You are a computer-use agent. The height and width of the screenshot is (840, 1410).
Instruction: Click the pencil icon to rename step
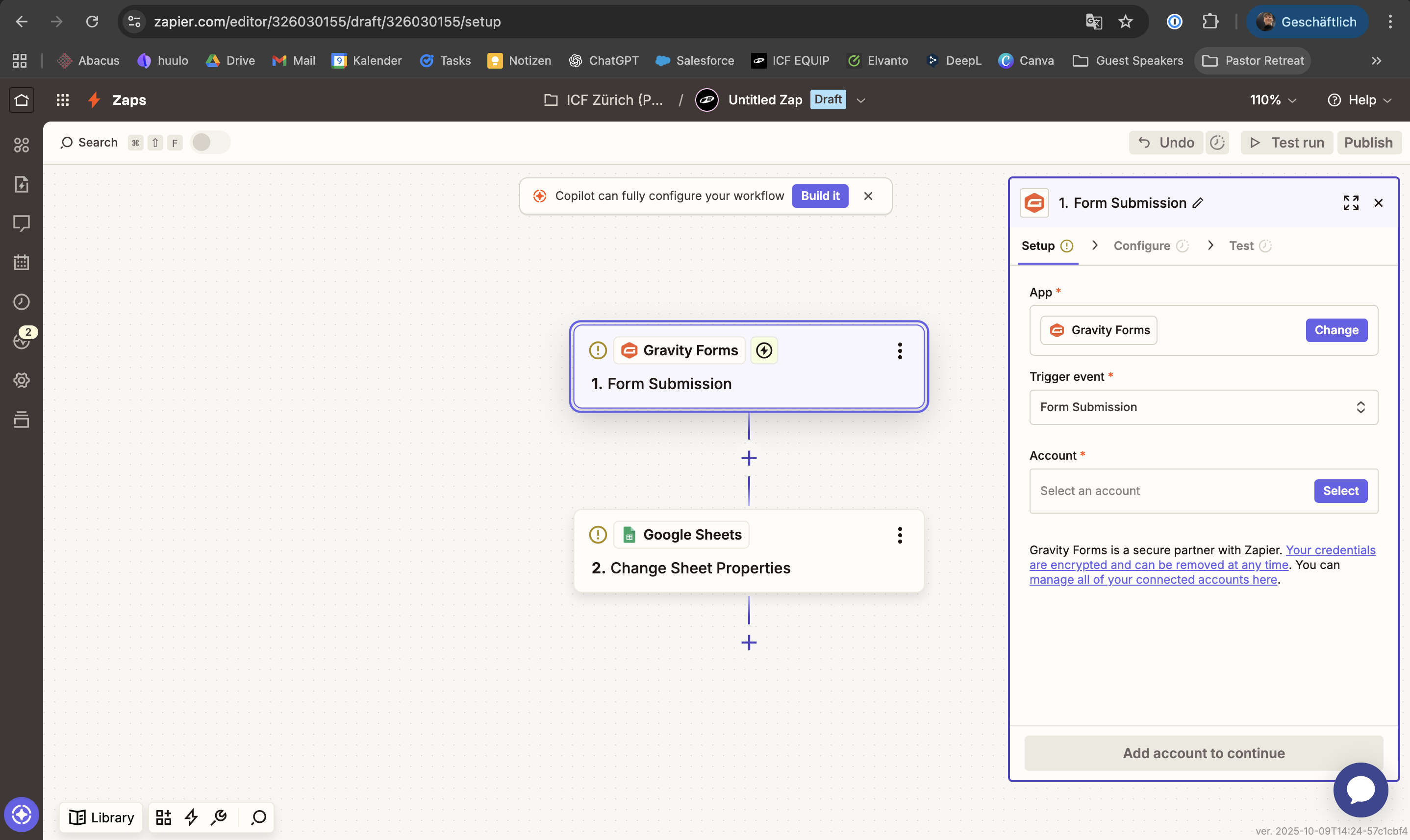(x=1198, y=203)
